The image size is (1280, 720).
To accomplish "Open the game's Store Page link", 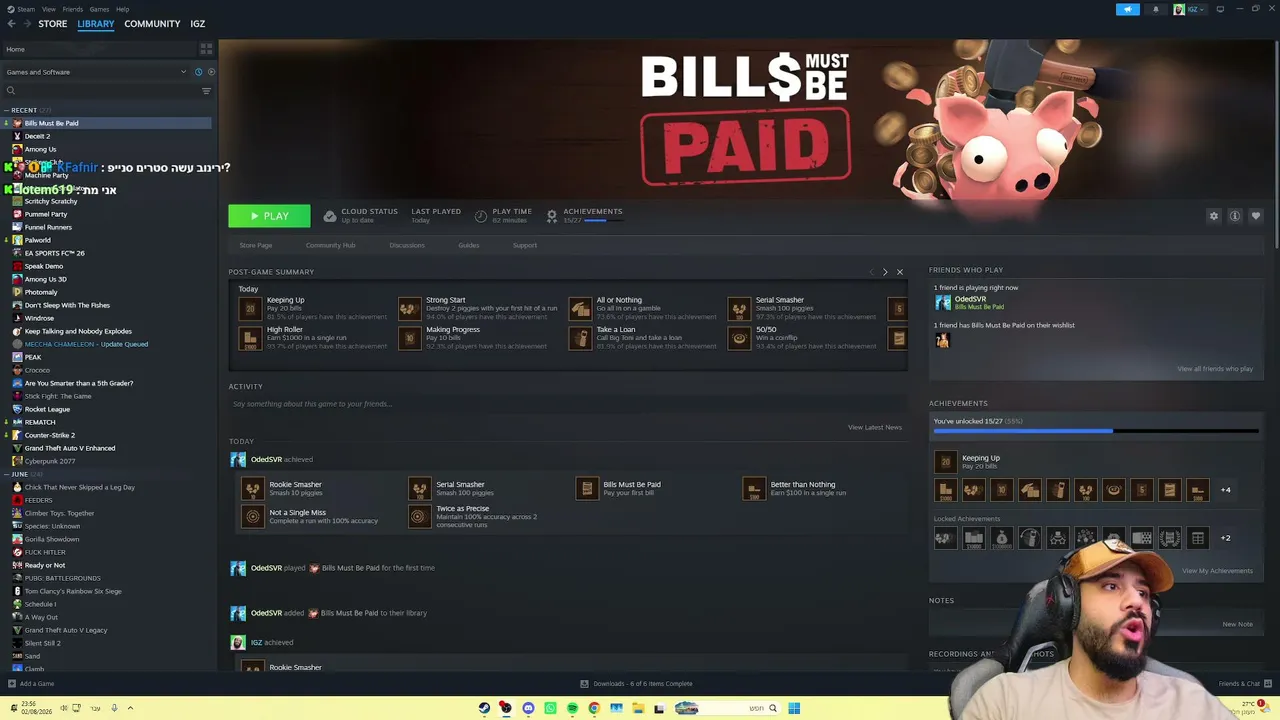I will coord(256,245).
